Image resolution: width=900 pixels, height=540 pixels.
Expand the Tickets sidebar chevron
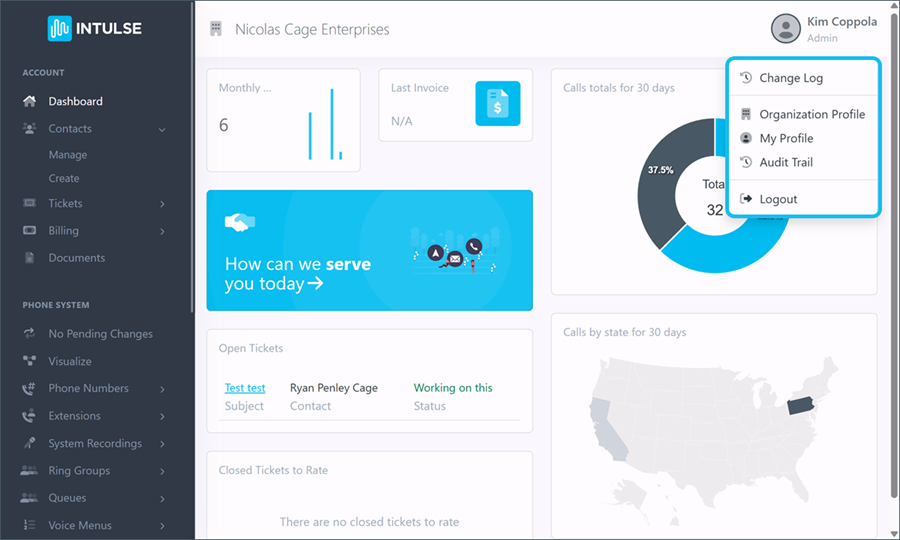pos(162,204)
